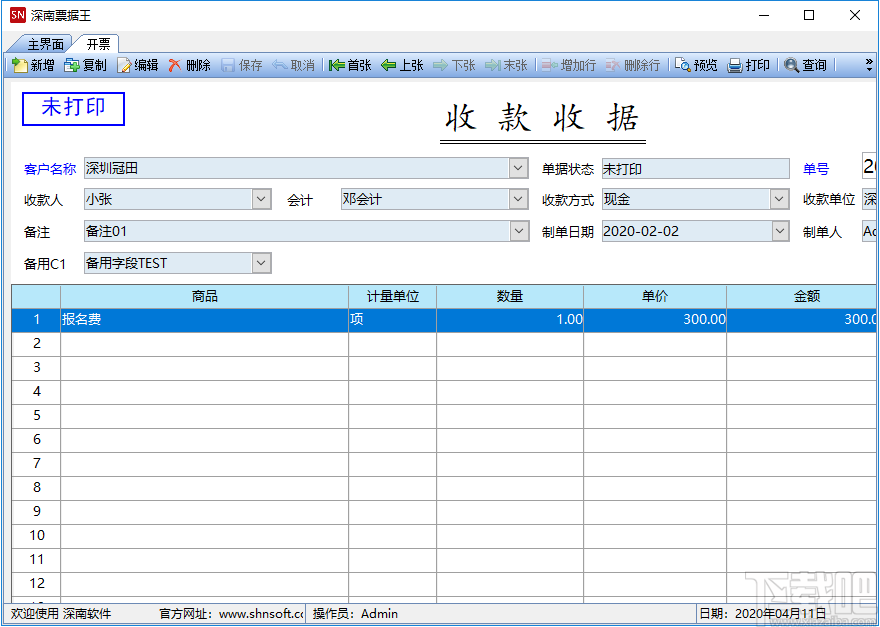Select row number 2 header
The image size is (880, 627).
pos(36,344)
